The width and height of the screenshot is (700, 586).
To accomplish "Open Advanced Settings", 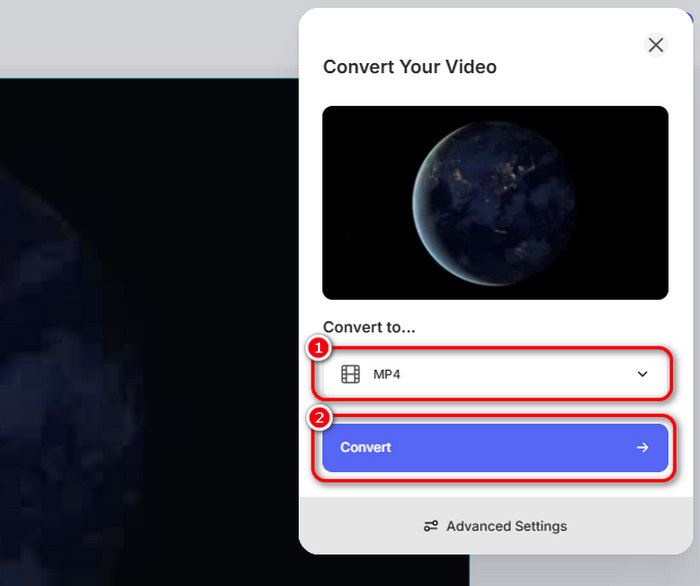I will [x=495, y=526].
